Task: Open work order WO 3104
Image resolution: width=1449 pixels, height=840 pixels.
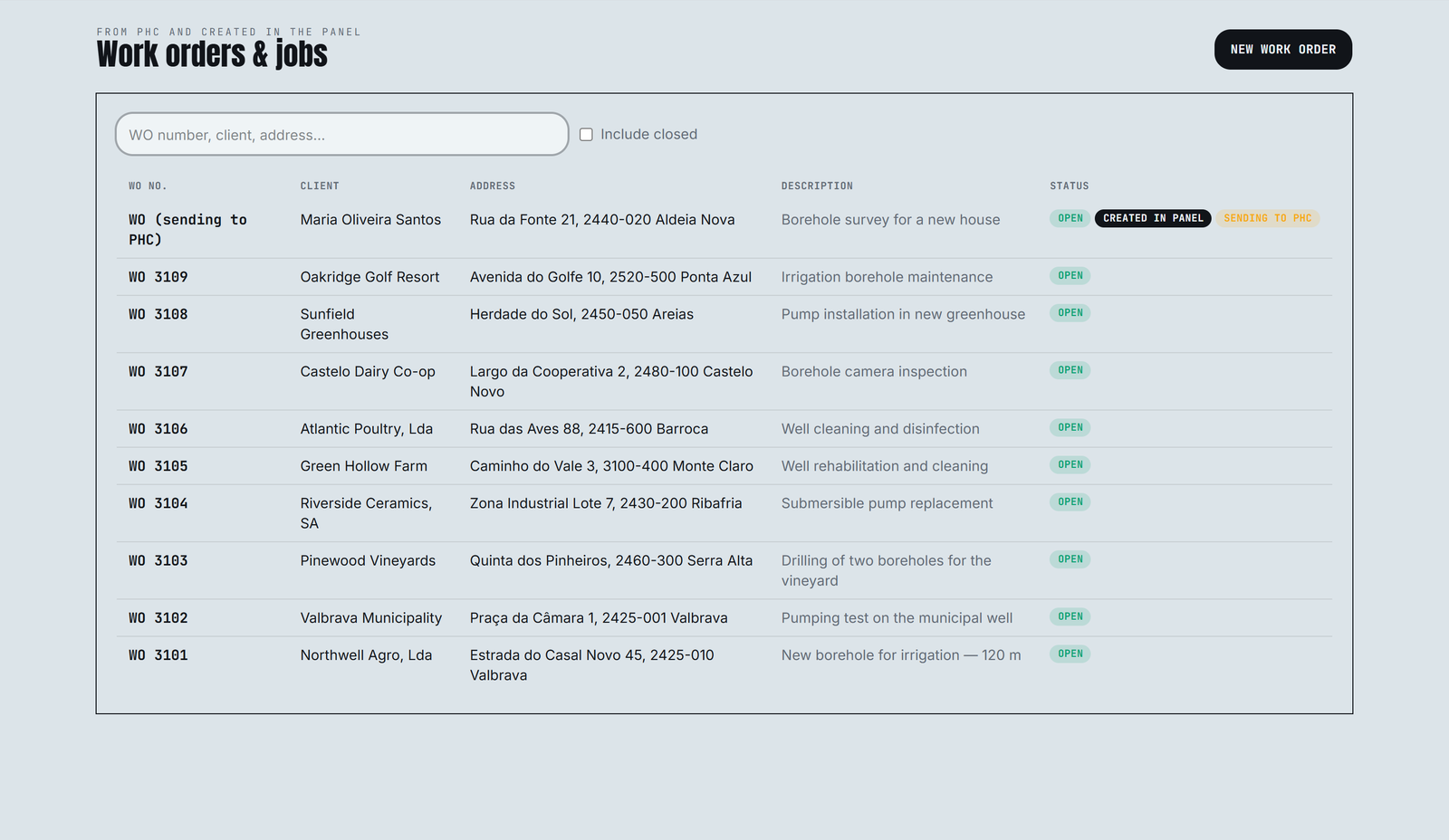Action: coord(158,503)
